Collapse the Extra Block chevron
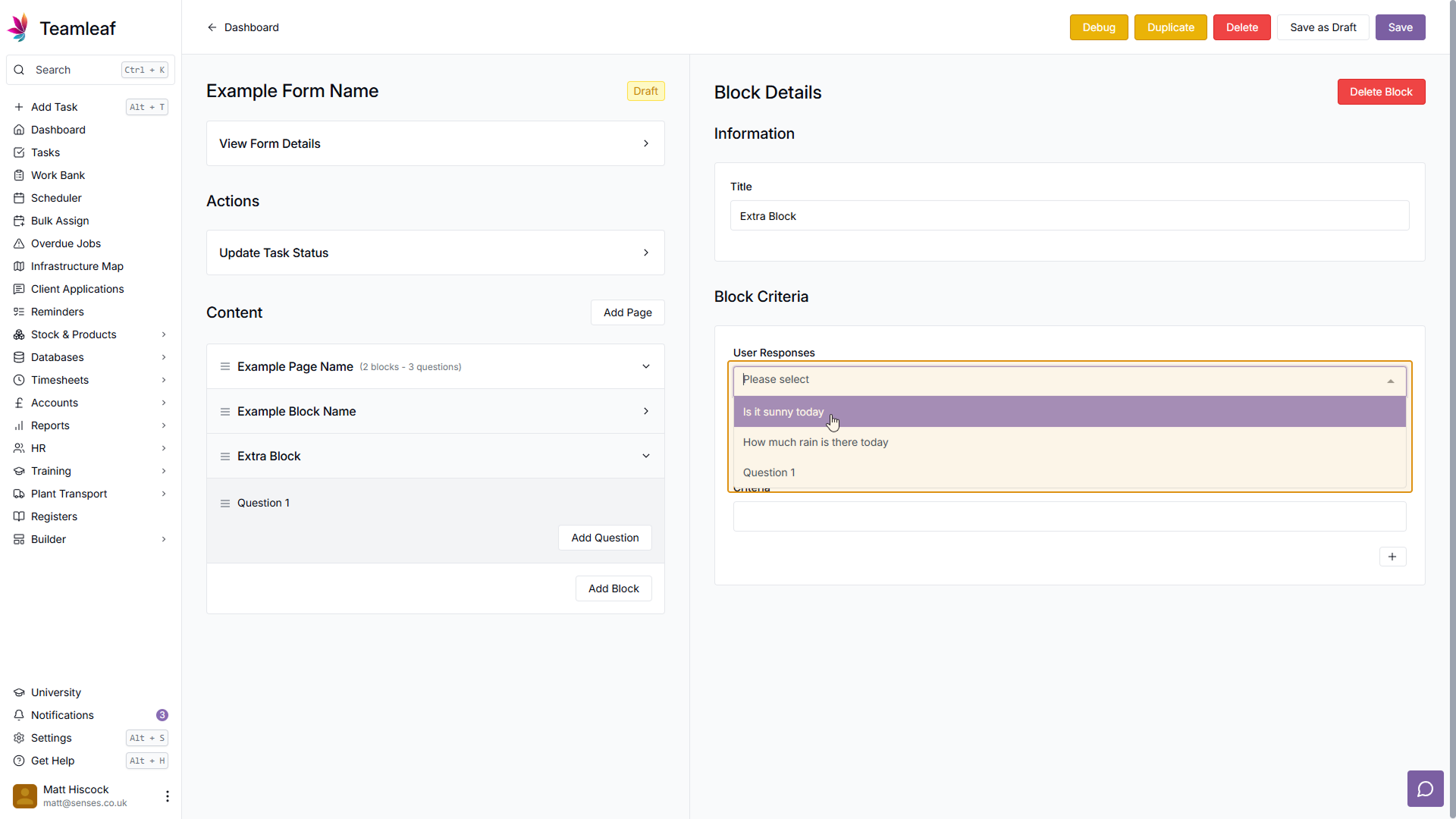Image resolution: width=1456 pixels, height=819 pixels. pos(646,456)
